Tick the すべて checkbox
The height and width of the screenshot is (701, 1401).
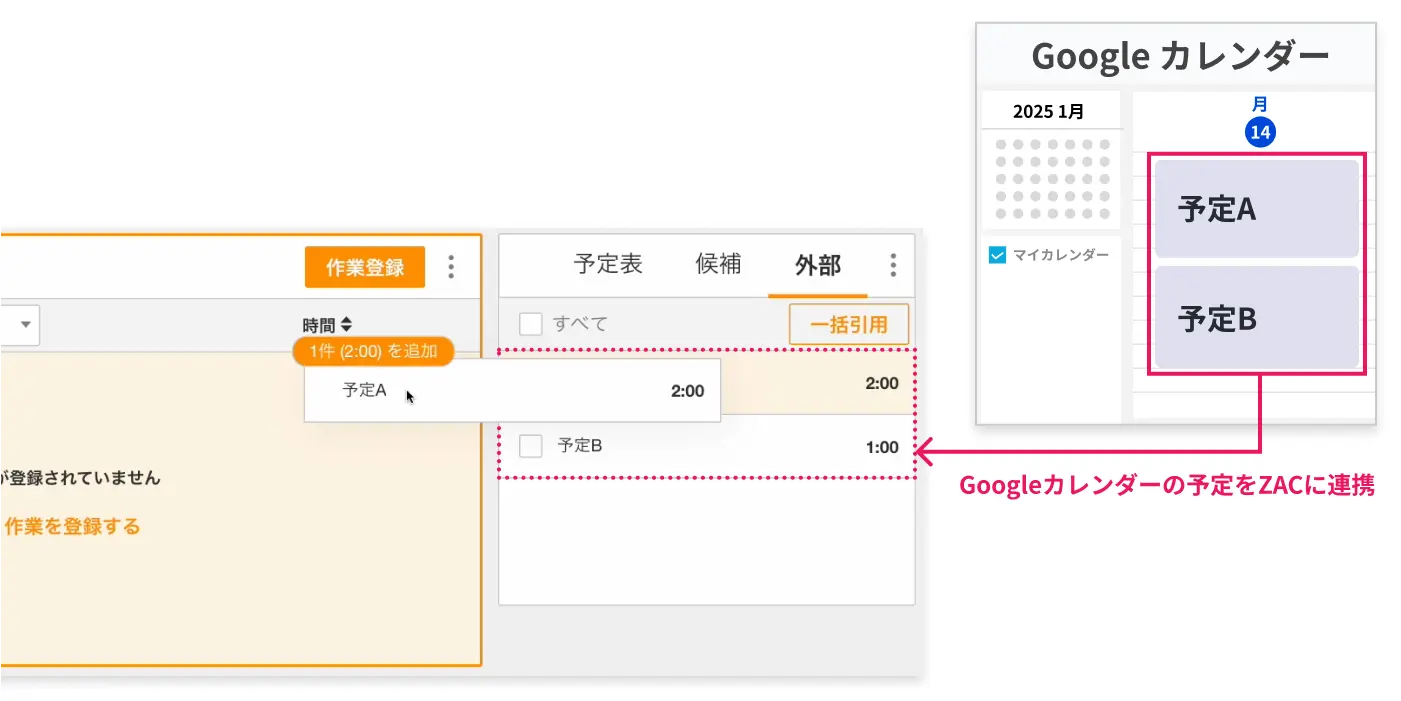pyautogui.click(x=531, y=324)
